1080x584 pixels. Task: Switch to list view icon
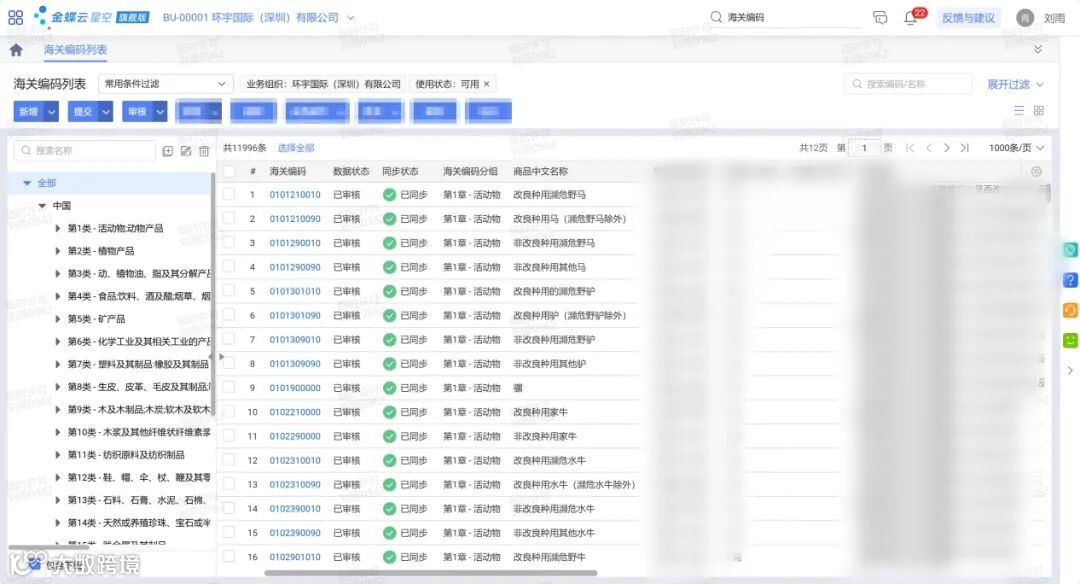click(1019, 110)
